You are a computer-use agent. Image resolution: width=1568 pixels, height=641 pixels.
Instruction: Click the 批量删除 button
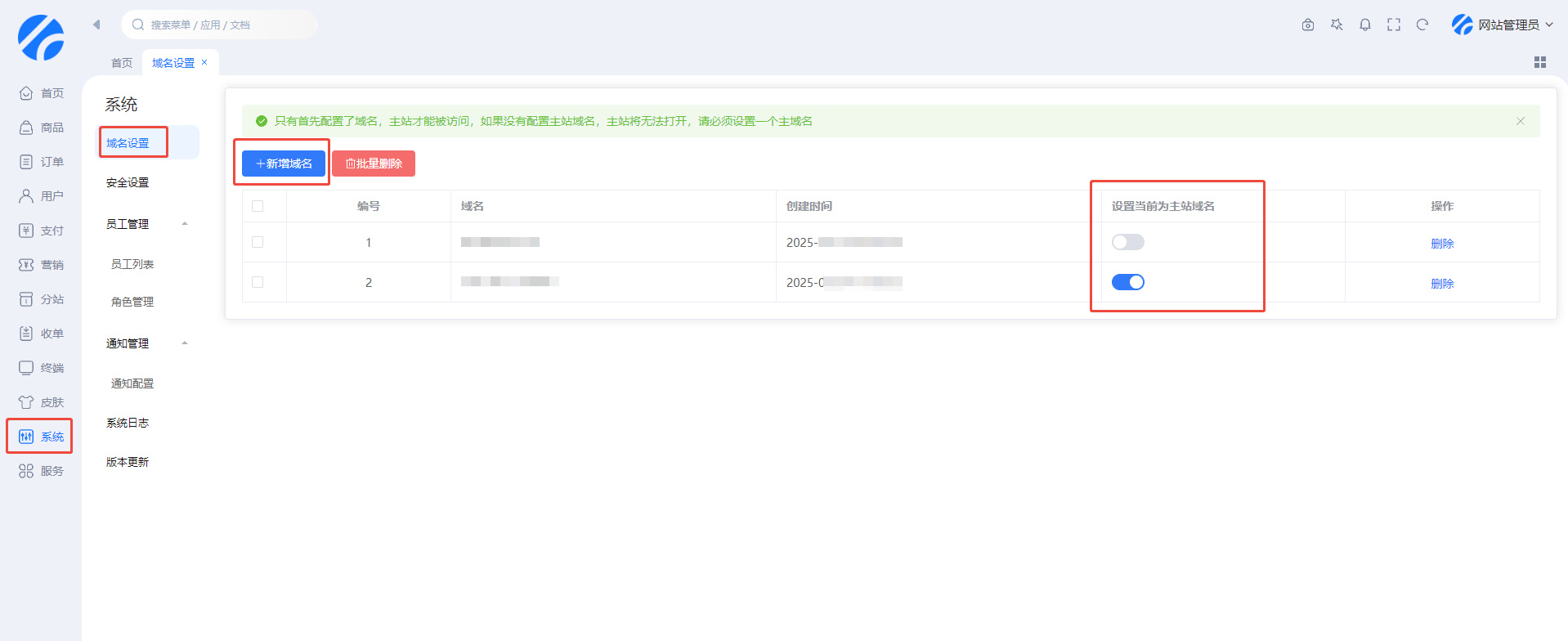[x=374, y=164]
